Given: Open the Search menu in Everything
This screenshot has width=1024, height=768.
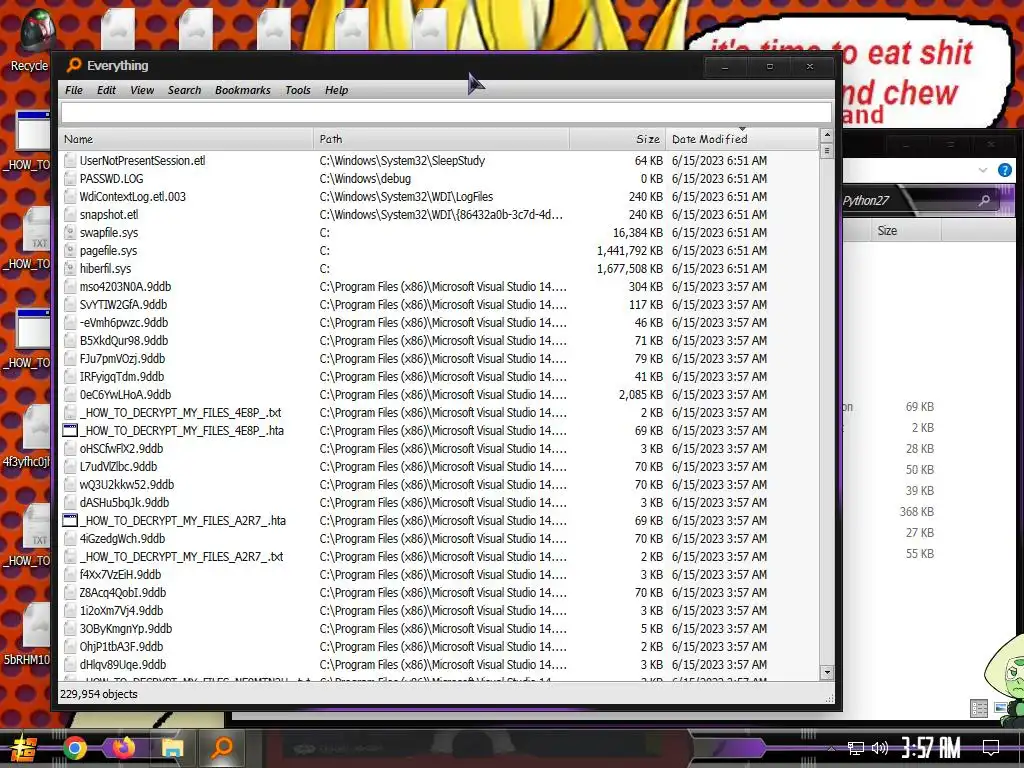Looking at the screenshot, I should [x=184, y=90].
